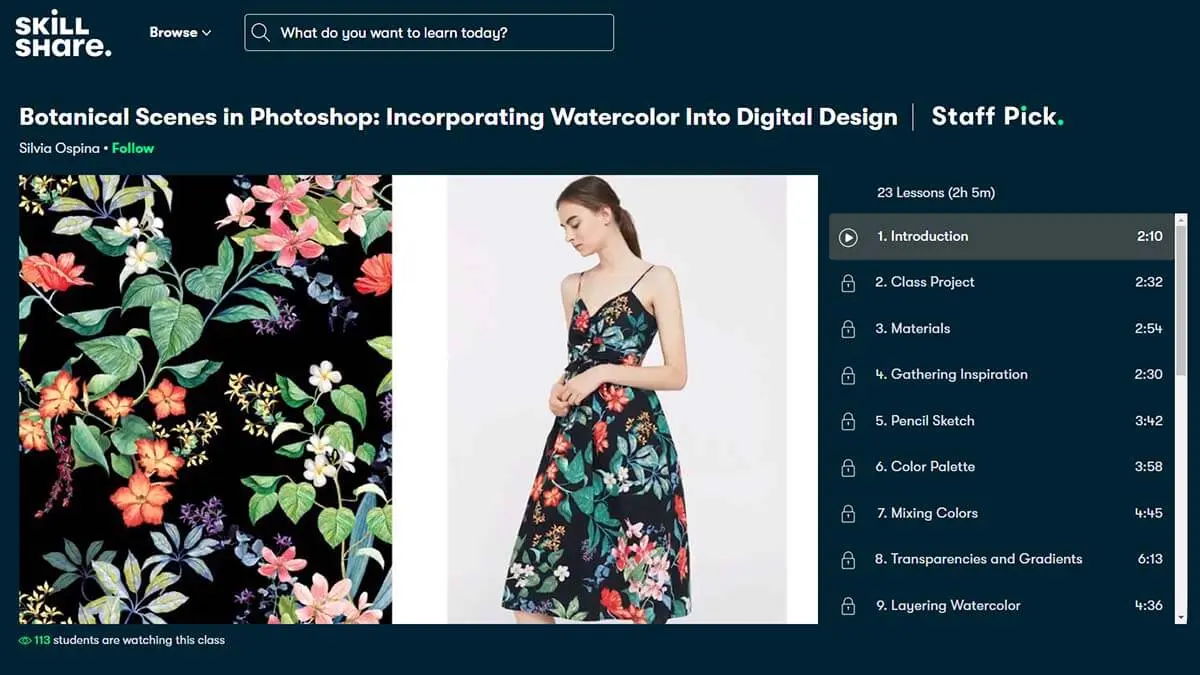Select lesson '5. Pencil Sketch'
Screen dimensions: 1200x675
point(1002,420)
